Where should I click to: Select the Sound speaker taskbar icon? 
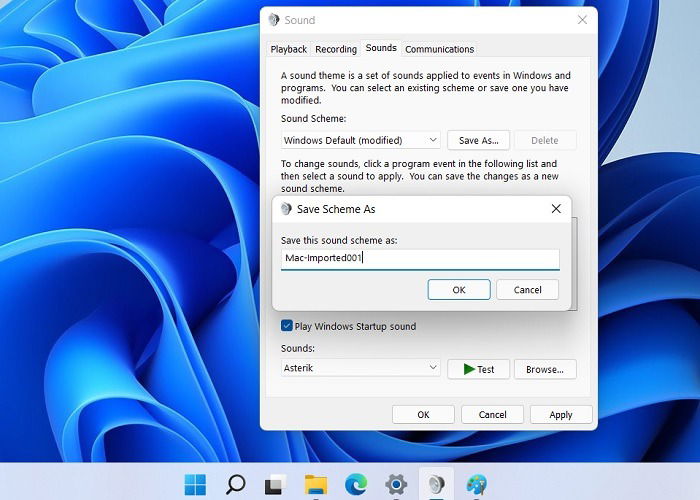pos(436,484)
